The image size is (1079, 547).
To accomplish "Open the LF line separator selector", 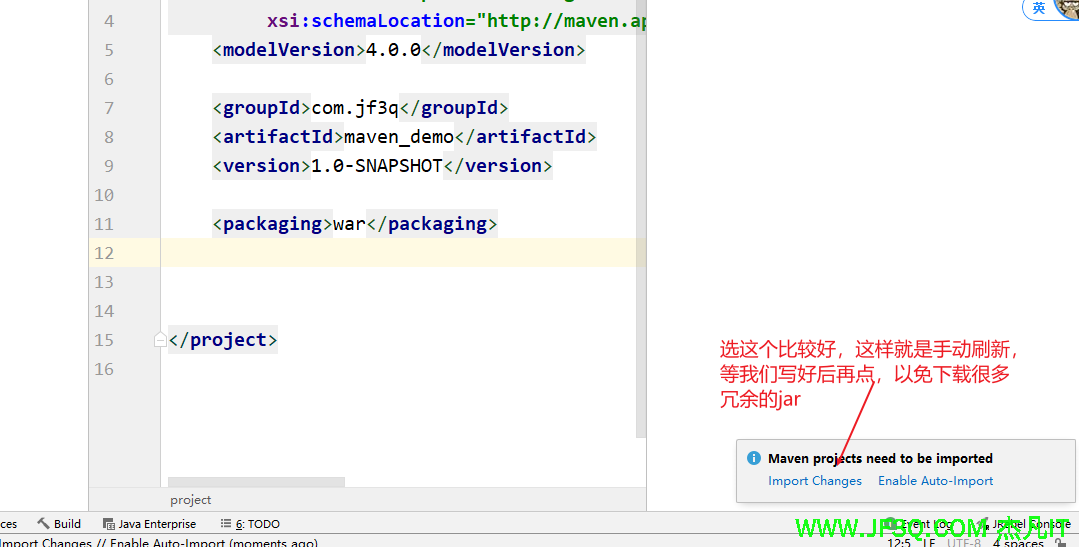I will [x=929, y=543].
